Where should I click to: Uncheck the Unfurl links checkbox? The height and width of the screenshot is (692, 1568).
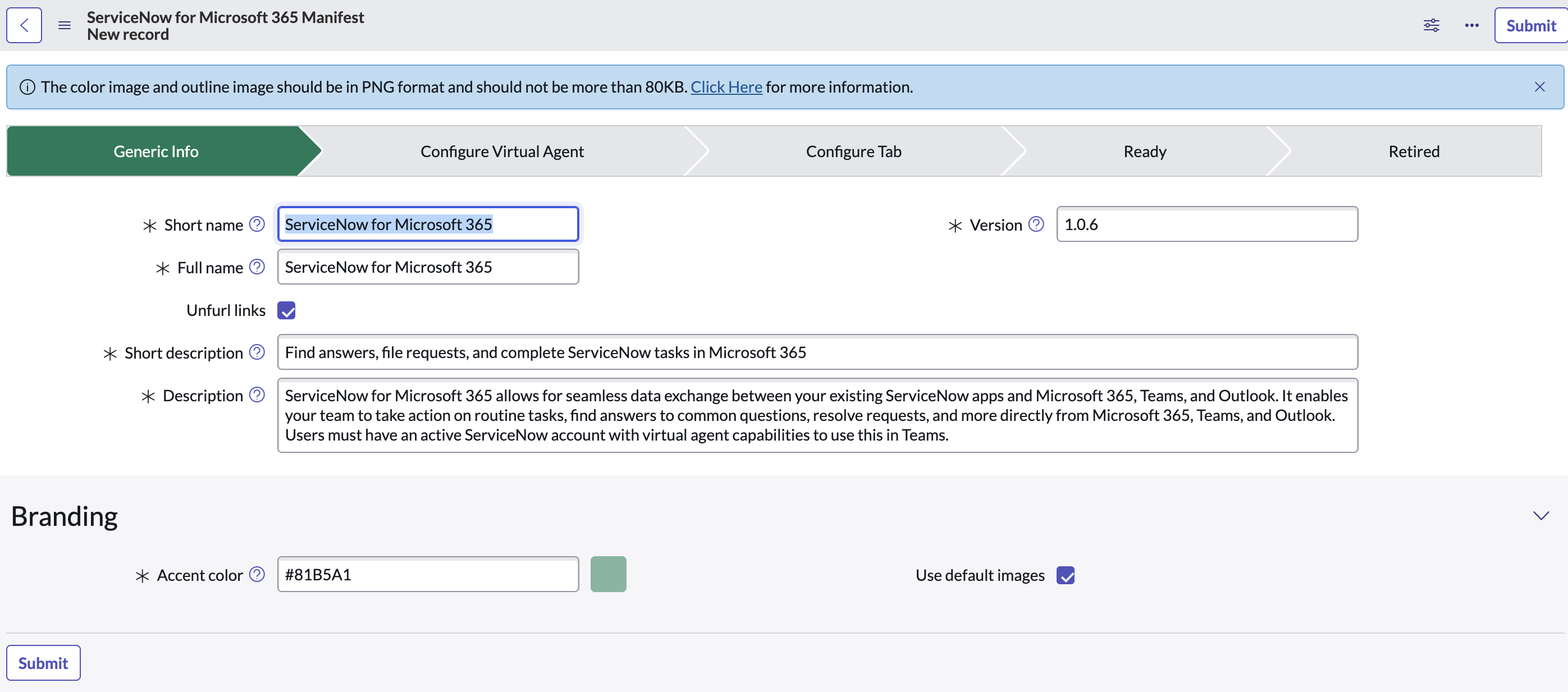coord(286,310)
